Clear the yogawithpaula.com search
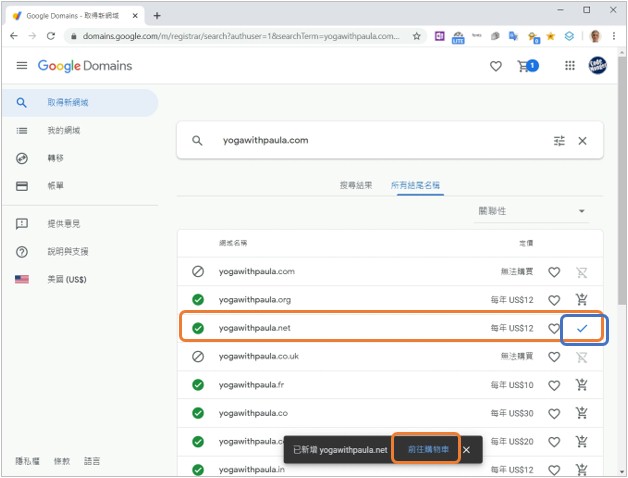 582,141
